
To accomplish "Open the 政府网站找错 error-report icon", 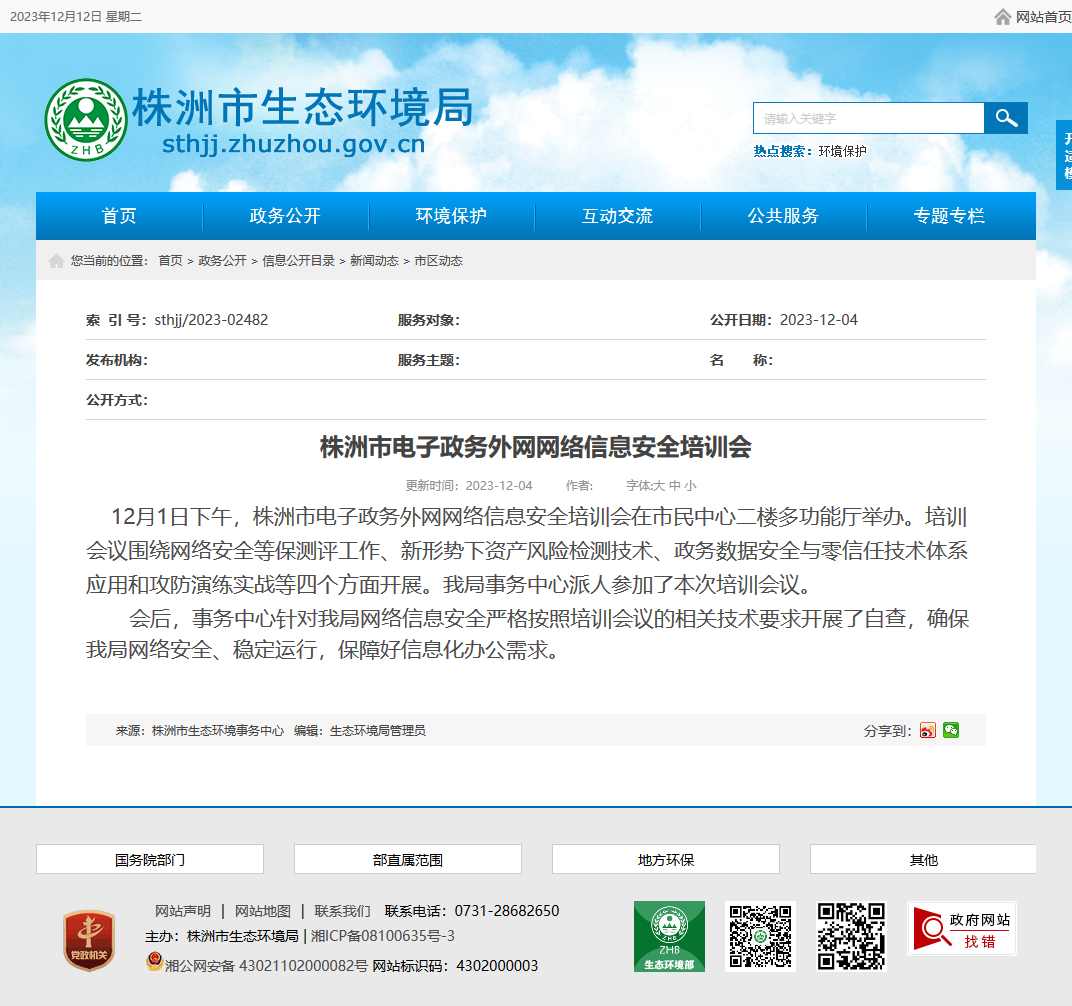I will tap(962, 929).
